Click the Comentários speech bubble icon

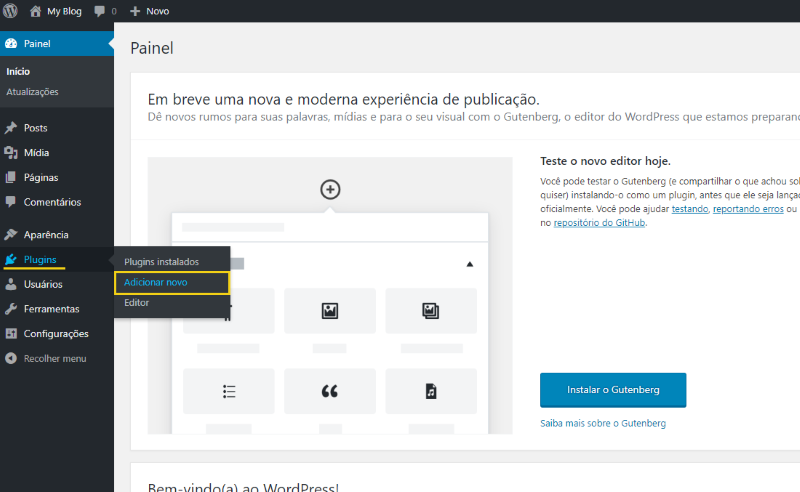(11, 202)
